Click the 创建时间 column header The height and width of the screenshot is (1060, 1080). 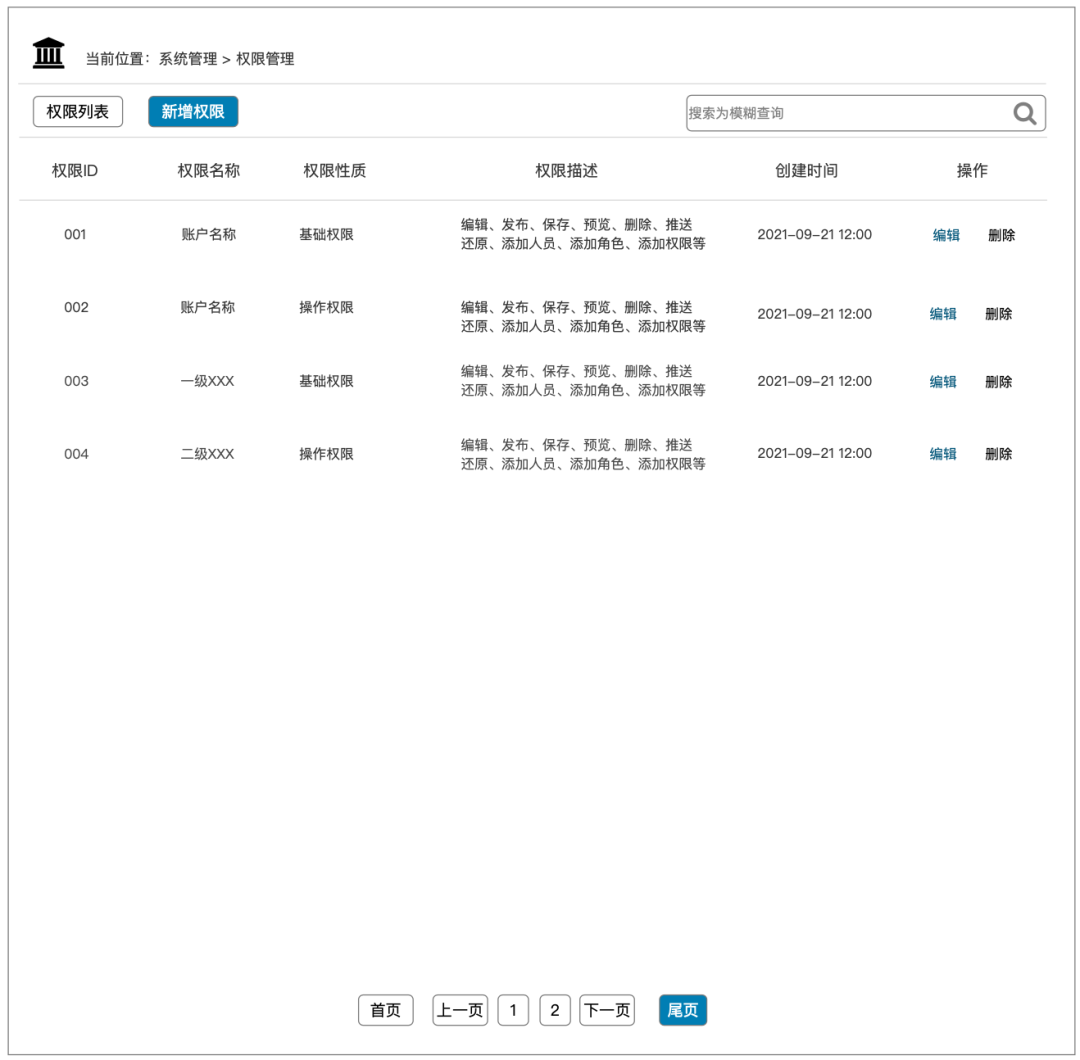coord(807,171)
